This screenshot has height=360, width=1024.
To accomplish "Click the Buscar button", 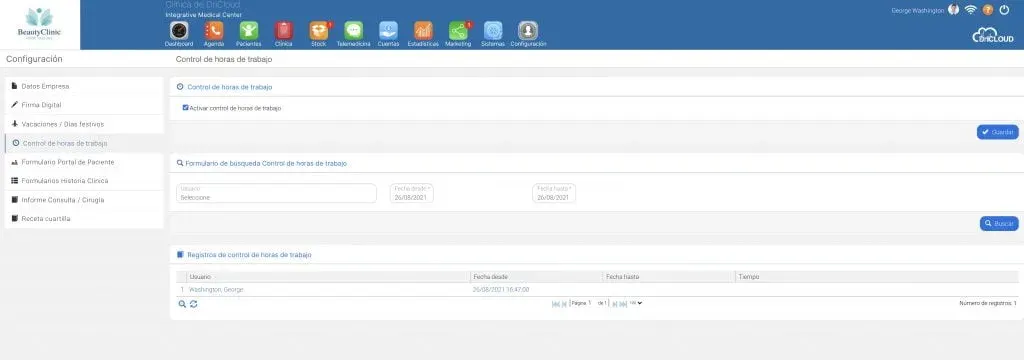I will click(x=999, y=223).
